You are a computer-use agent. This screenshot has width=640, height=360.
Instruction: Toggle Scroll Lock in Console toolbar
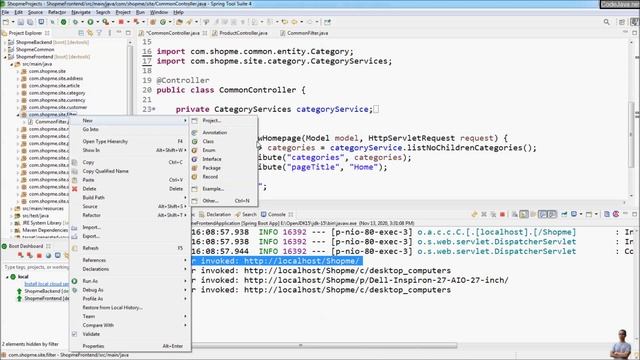[524, 214]
